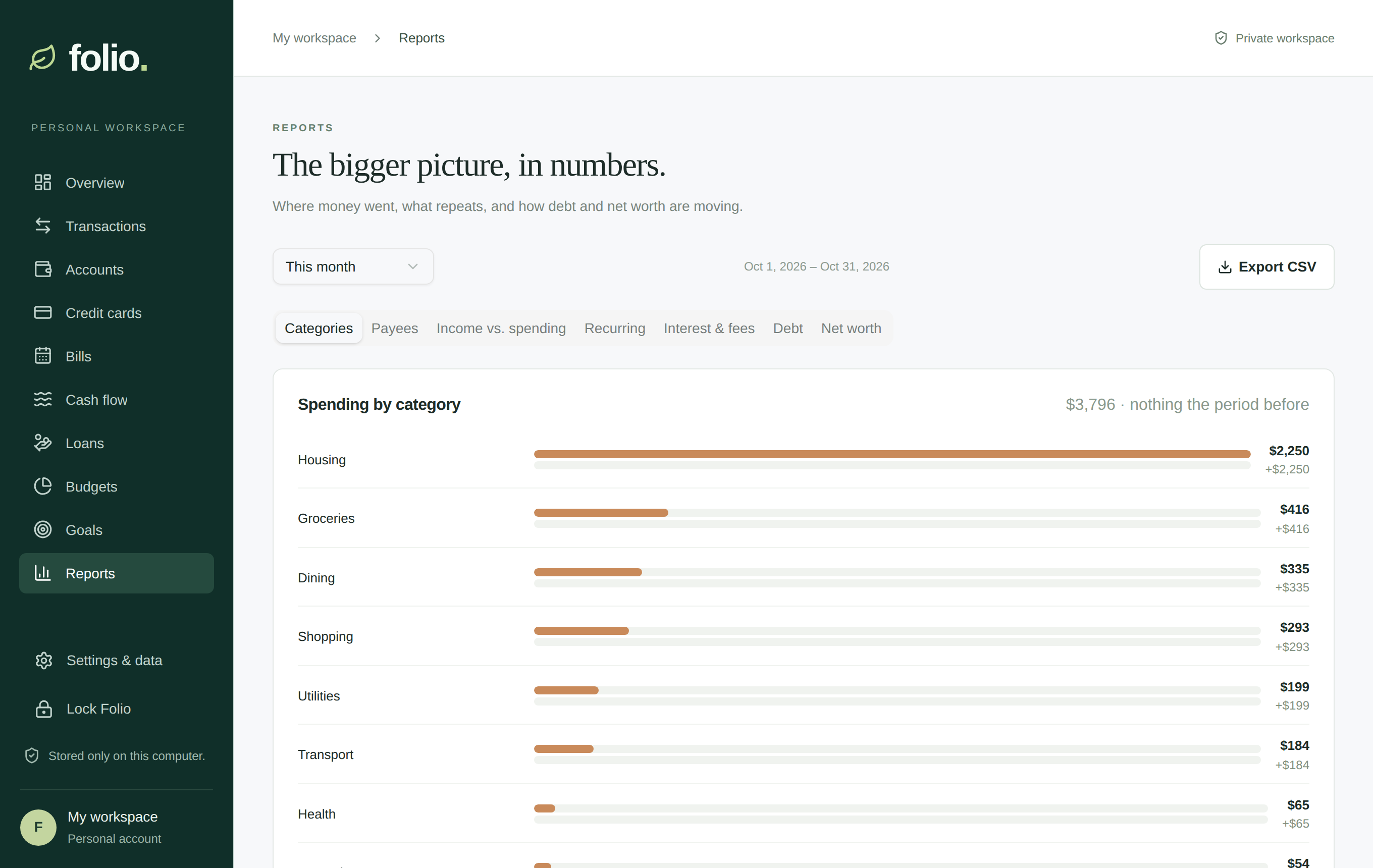Image resolution: width=1373 pixels, height=868 pixels.
Task: Click the F avatar for My workspace
Action: pyautogui.click(x=38, y=827)
